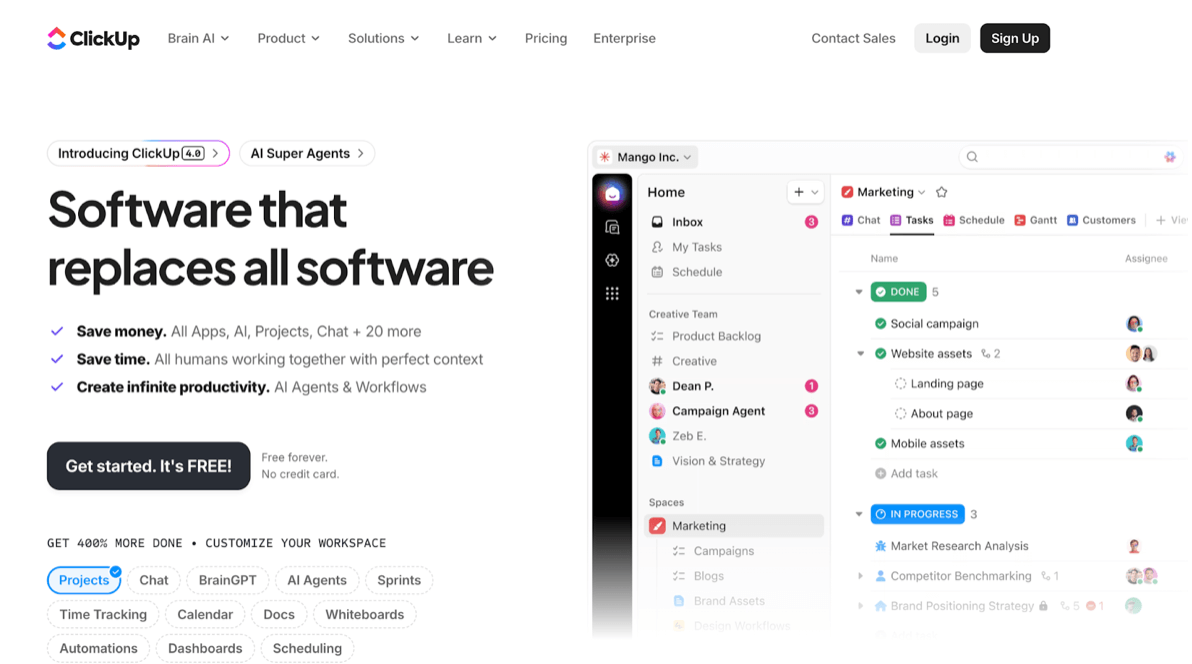
Task: Select the Chat workspace chip
Action: pyautogui.click(x=154, y=580)
